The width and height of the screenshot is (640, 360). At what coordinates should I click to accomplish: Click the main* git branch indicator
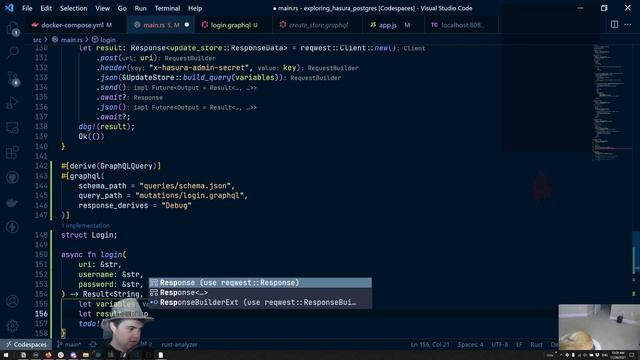coord(69,344)
